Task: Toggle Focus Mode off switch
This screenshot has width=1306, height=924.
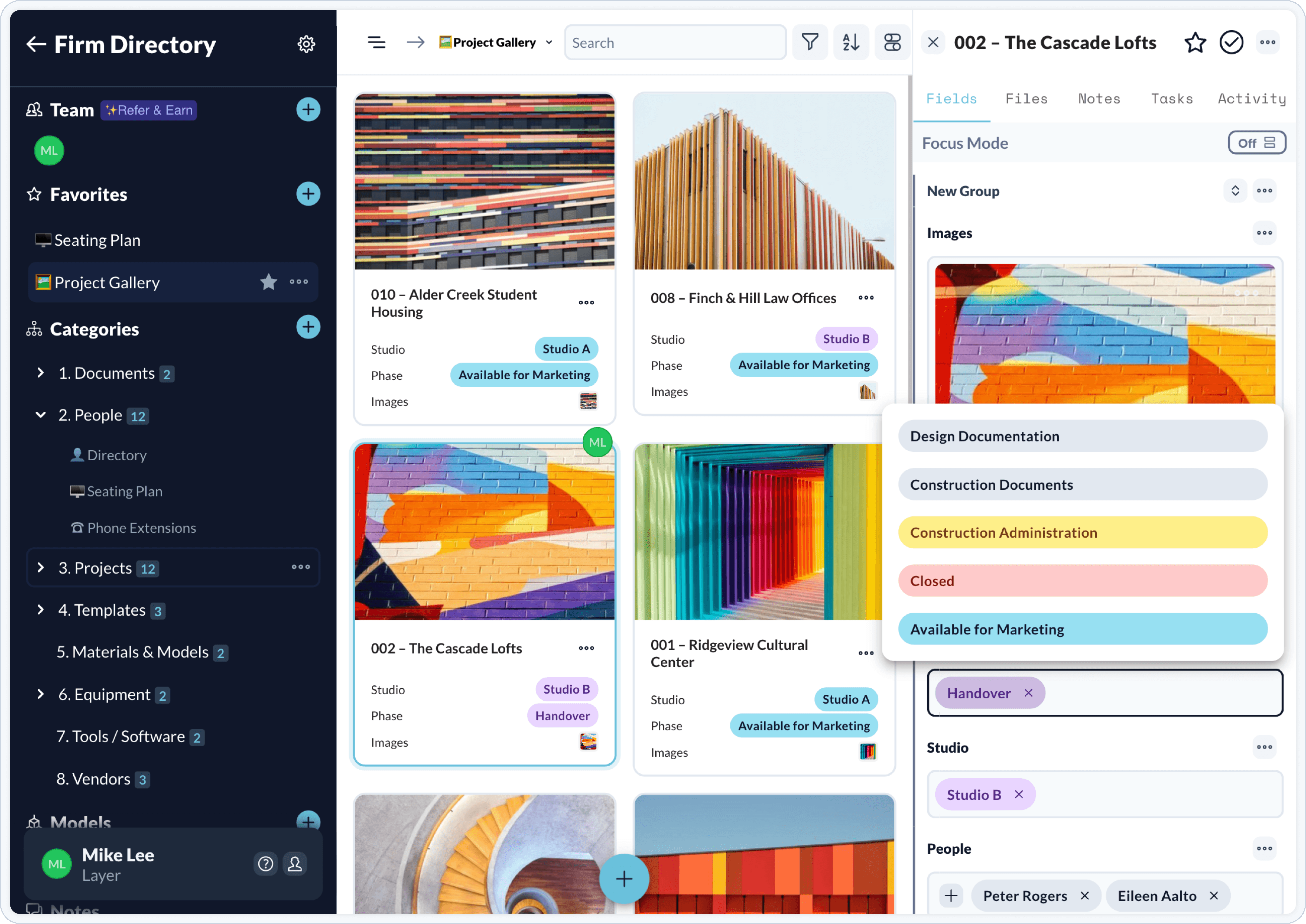Action: click(x=1256, y=143)
